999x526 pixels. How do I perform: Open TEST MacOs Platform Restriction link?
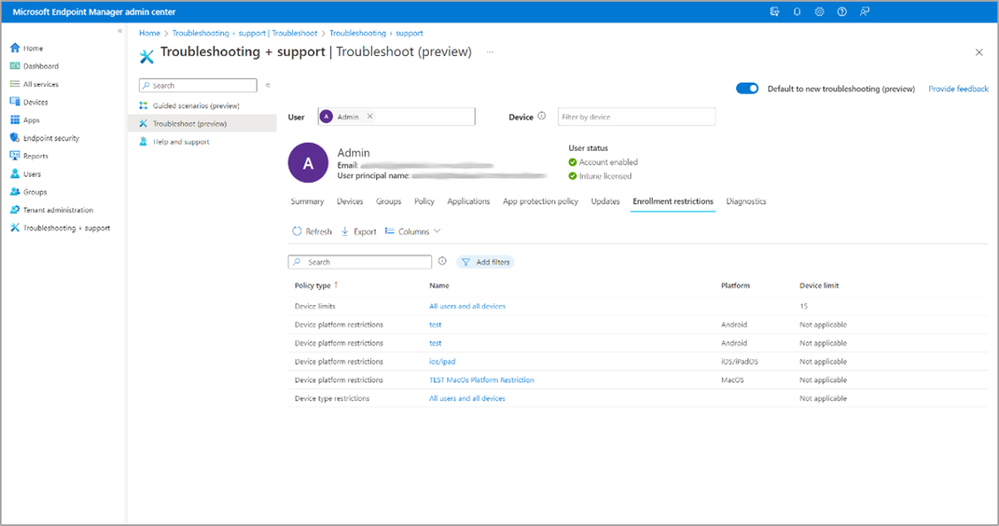coord(482,380)
